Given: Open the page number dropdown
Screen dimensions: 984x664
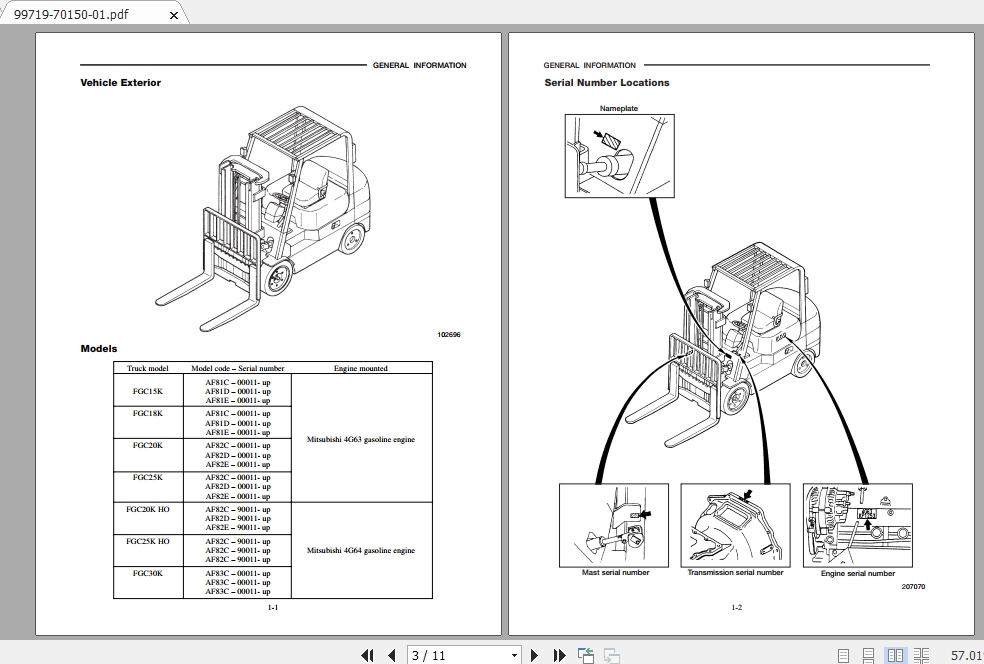Looking at the screenshot, I should click(x=513, y=655).
